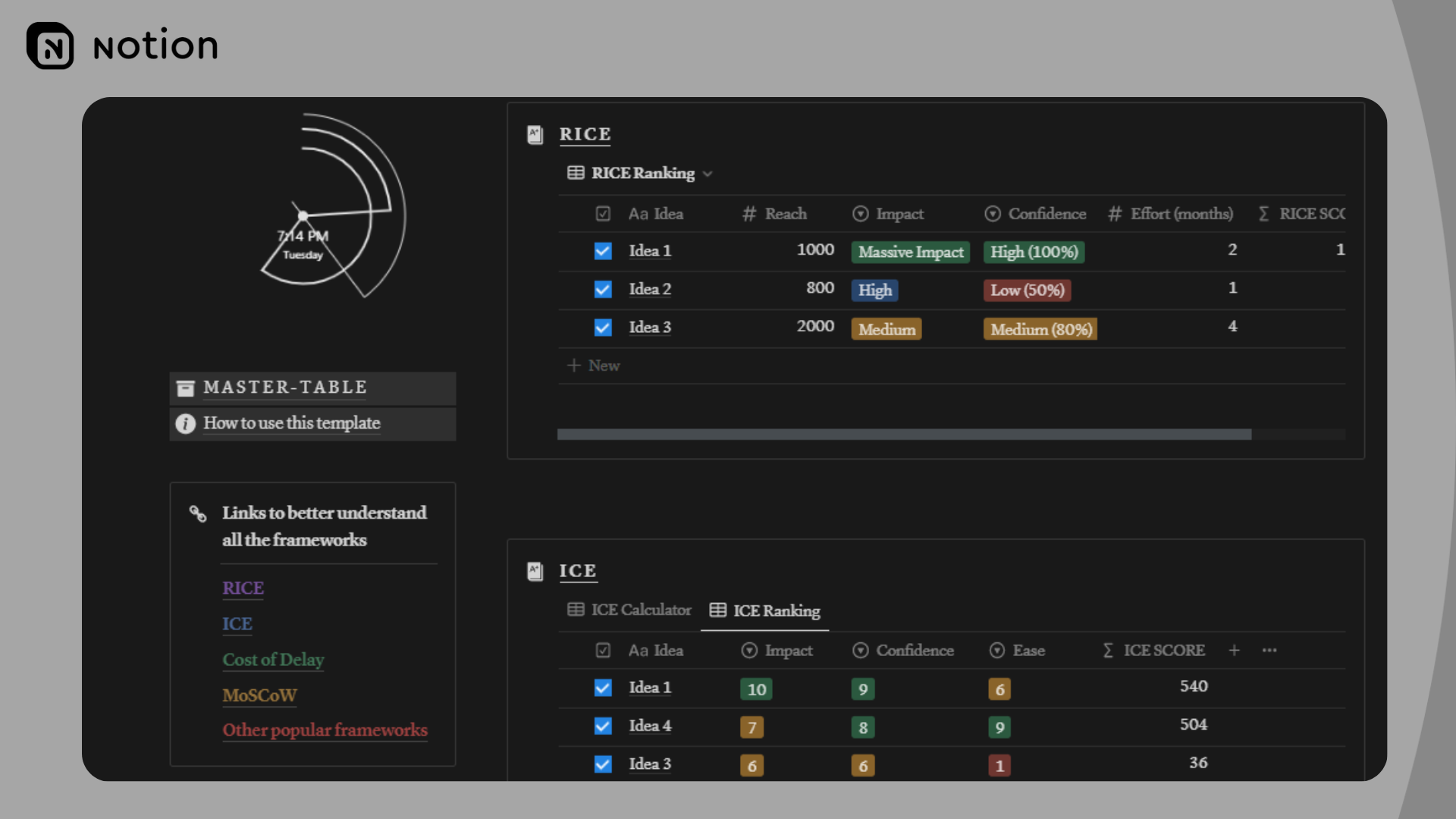Open Massive Impact select tag
Viewport: 1456px width, 819px height.
click(x=911, y=253)
